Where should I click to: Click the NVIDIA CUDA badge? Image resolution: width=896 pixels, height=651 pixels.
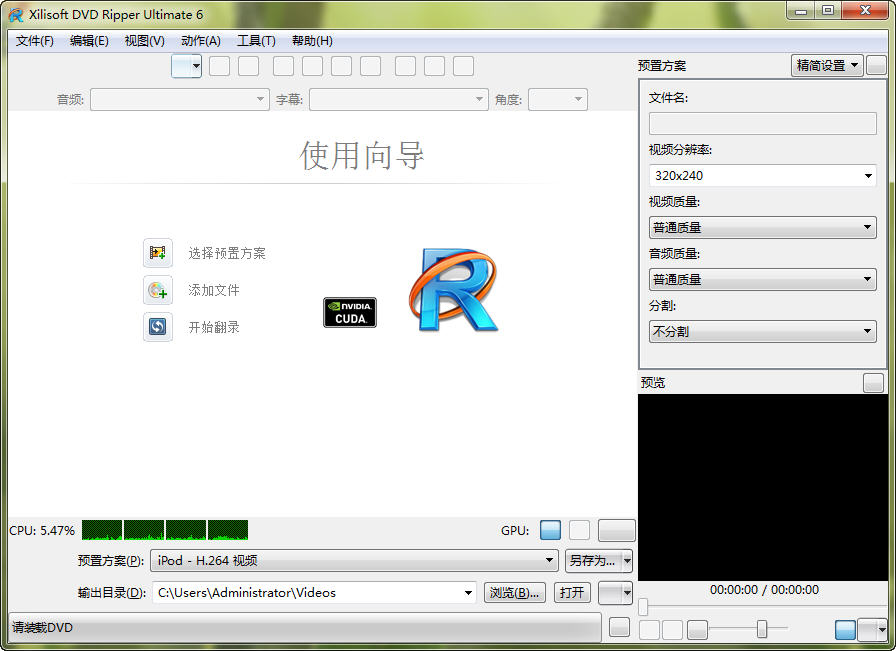click(350, 312)
